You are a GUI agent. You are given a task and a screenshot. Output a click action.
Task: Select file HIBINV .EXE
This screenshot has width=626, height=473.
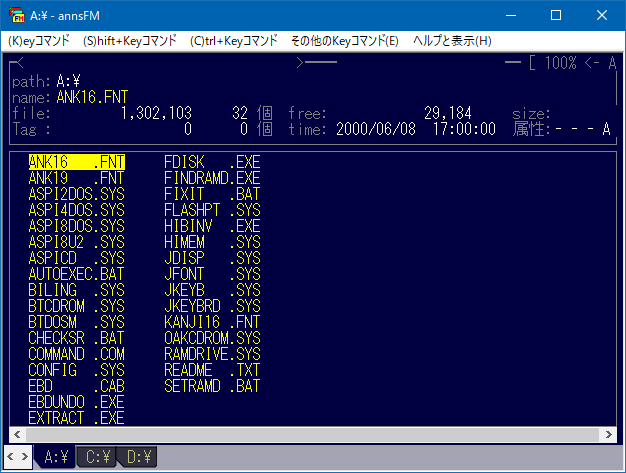212,226
